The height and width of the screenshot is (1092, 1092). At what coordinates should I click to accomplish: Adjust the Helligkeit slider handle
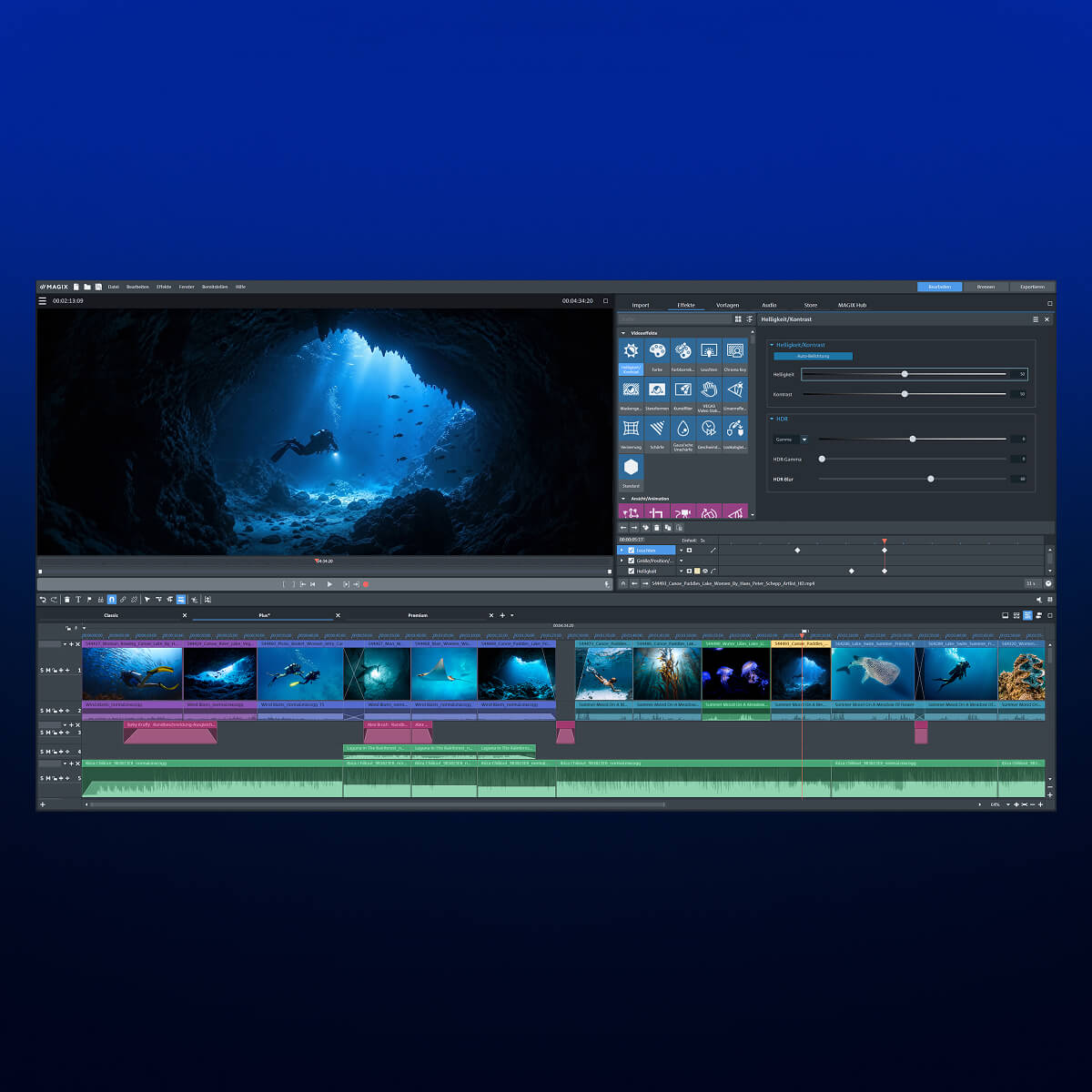(905, 374)
